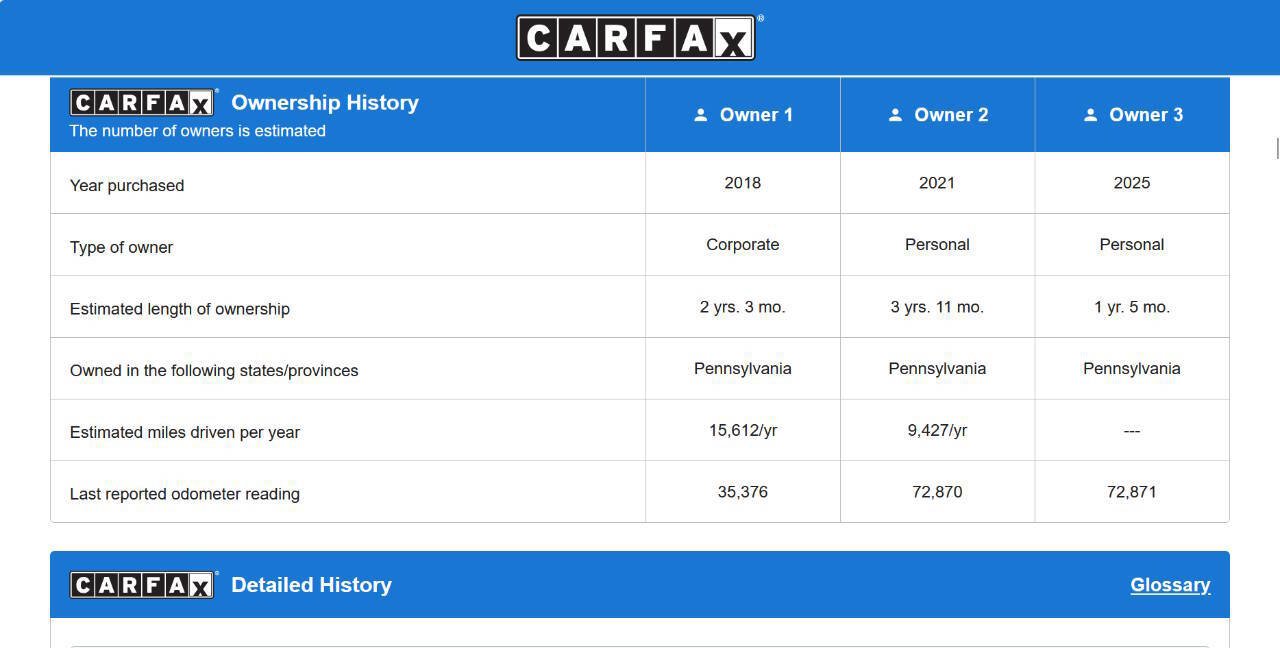
Task: Click the '1 yr. 5 mo.' ownership length
Action: coord(1132,307)
